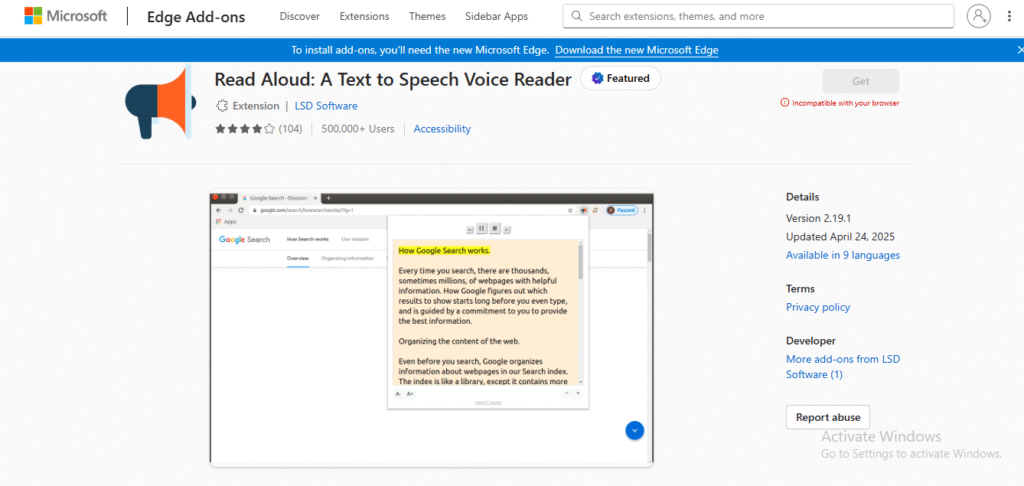Open the Discover menu

click(300, 16)
